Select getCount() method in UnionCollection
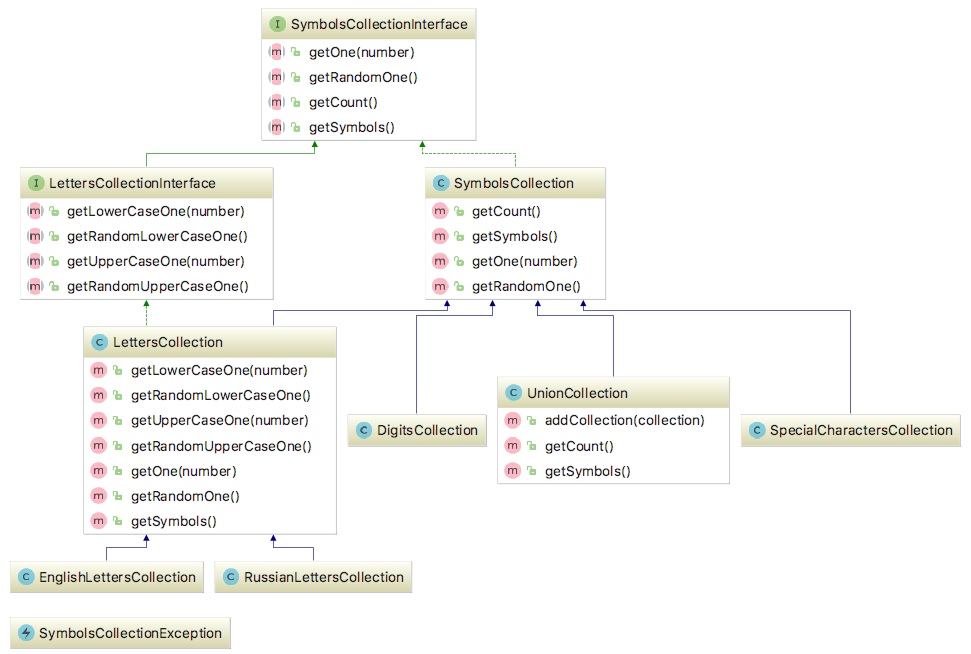This screenshot has height=654, width=971. (x=579, y=446)
